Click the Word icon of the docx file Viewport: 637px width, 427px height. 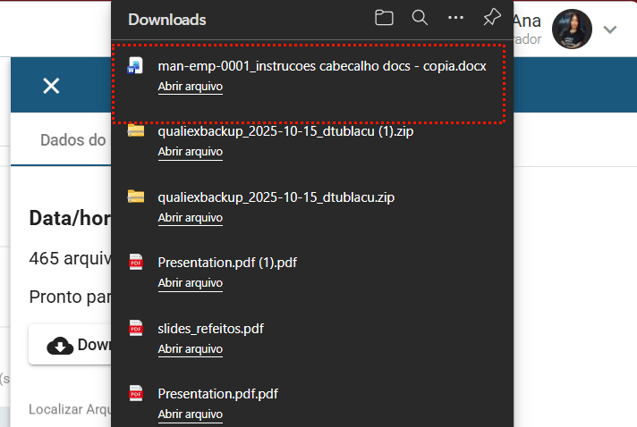(x=137, y=67)
